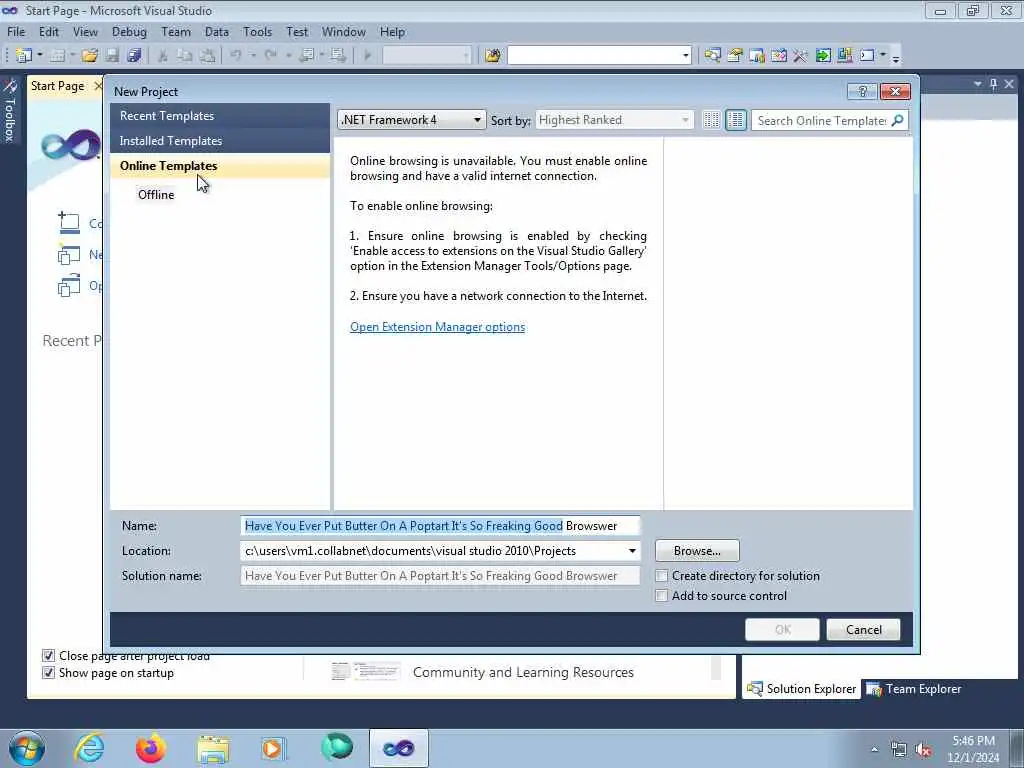Open Internet Explorer from the taskbar

89,748
